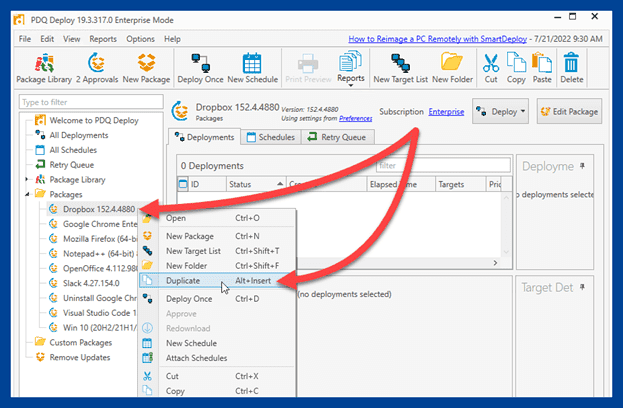The width and height of the screenshot is (623, 408).
Task: Pin the Target Details panel
Action: 582,287
